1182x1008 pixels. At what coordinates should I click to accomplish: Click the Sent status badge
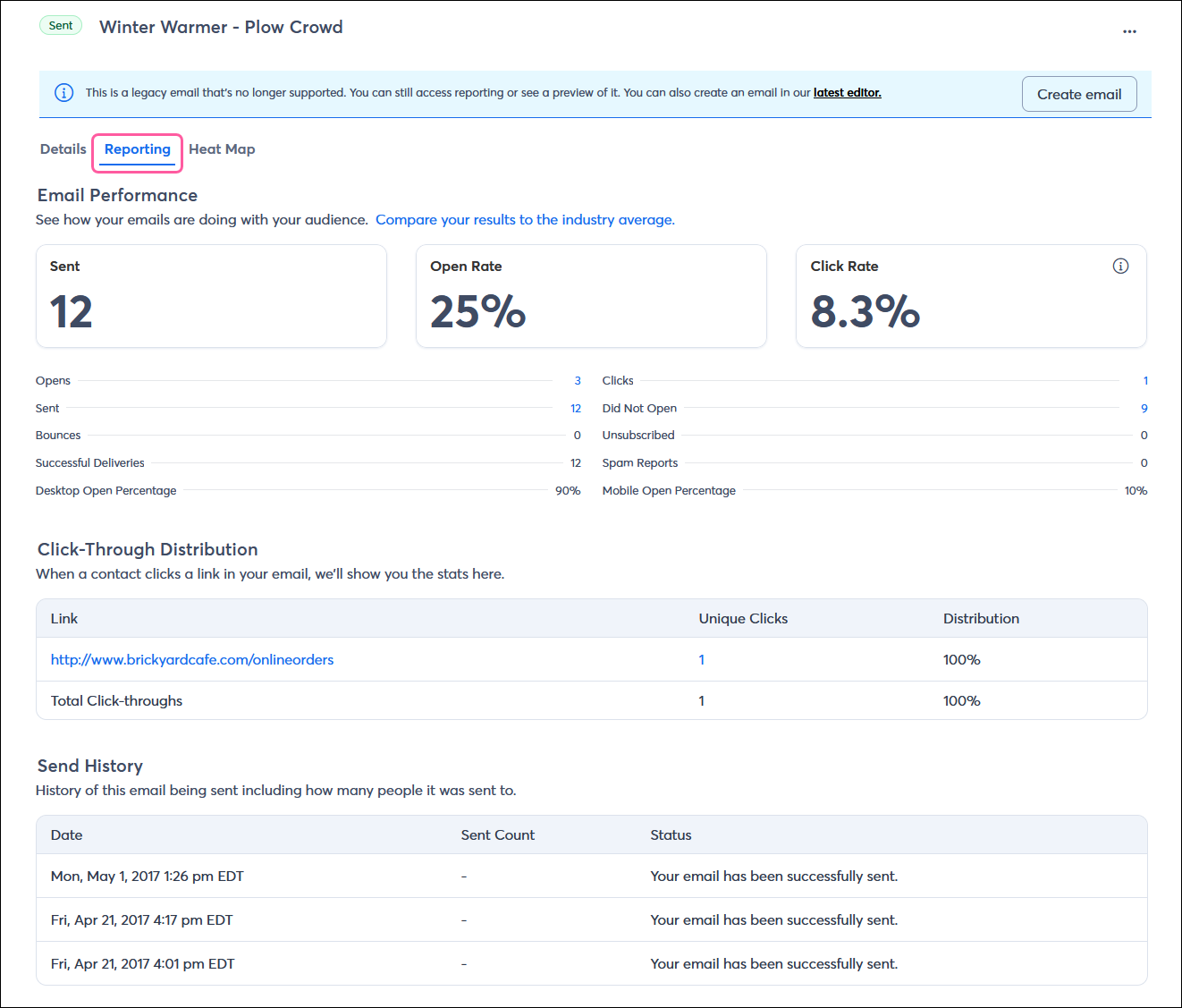[61, 25]
